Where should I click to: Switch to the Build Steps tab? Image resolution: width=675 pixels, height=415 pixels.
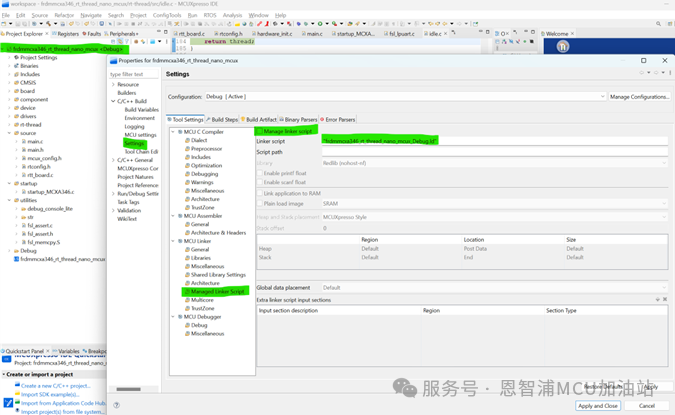coord(224,119)
